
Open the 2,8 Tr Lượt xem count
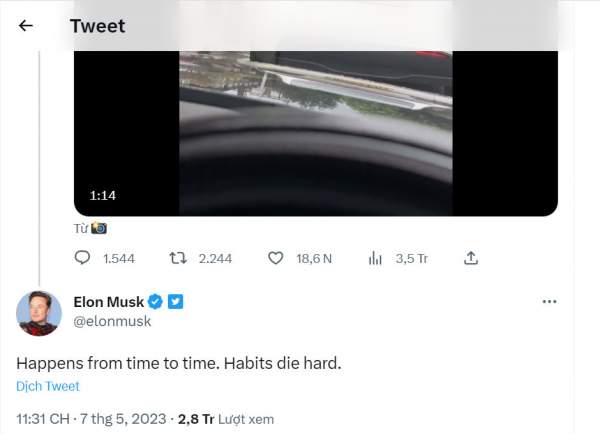tap(226, 419)
